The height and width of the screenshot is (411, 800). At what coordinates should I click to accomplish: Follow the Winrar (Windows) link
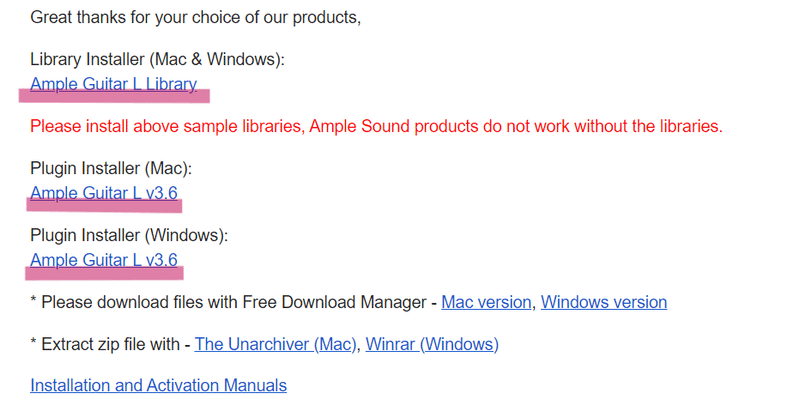tap(432, 344)
